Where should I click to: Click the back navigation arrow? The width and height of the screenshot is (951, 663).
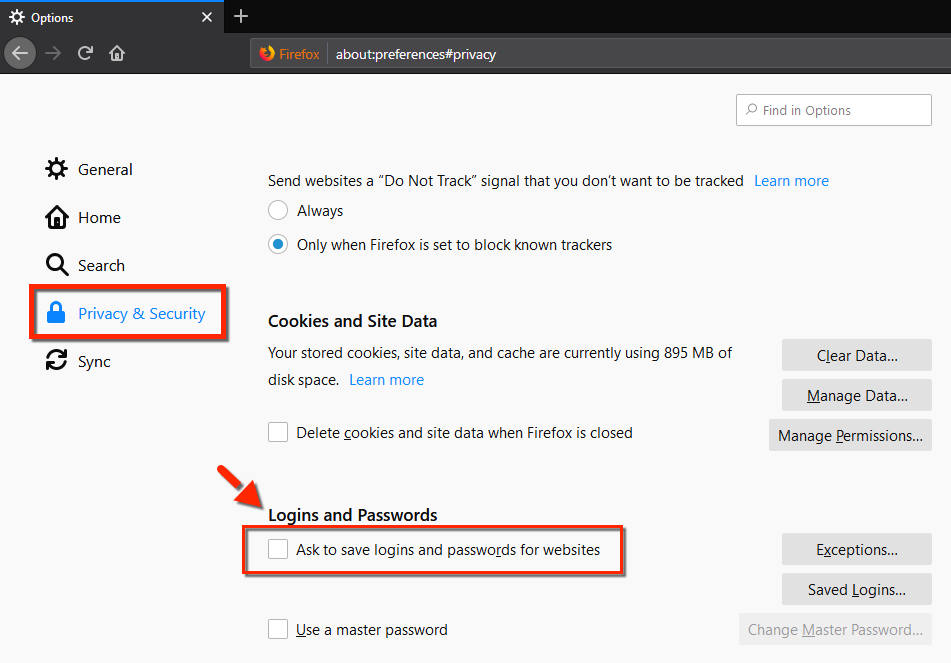[20, 53]
